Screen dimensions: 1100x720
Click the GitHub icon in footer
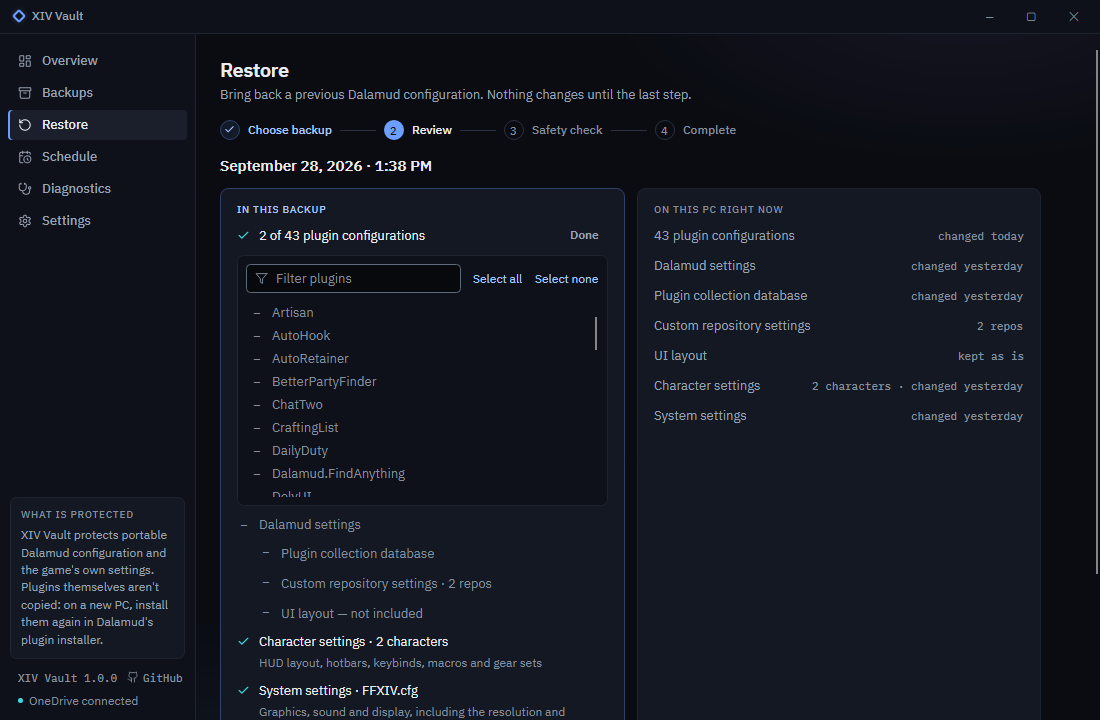tap(133, 677)
